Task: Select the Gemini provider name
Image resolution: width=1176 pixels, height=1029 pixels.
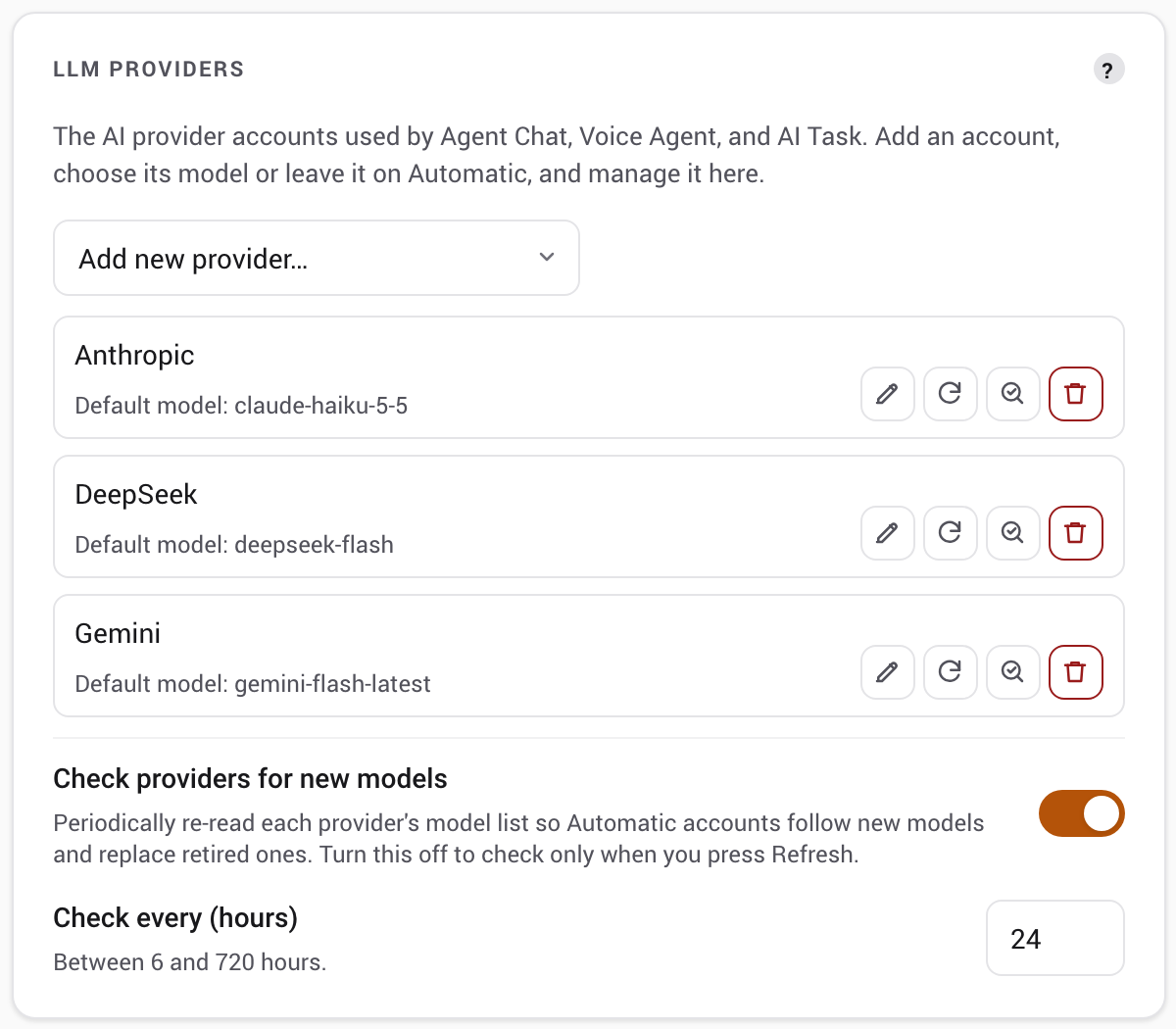Action: point(118,633)
